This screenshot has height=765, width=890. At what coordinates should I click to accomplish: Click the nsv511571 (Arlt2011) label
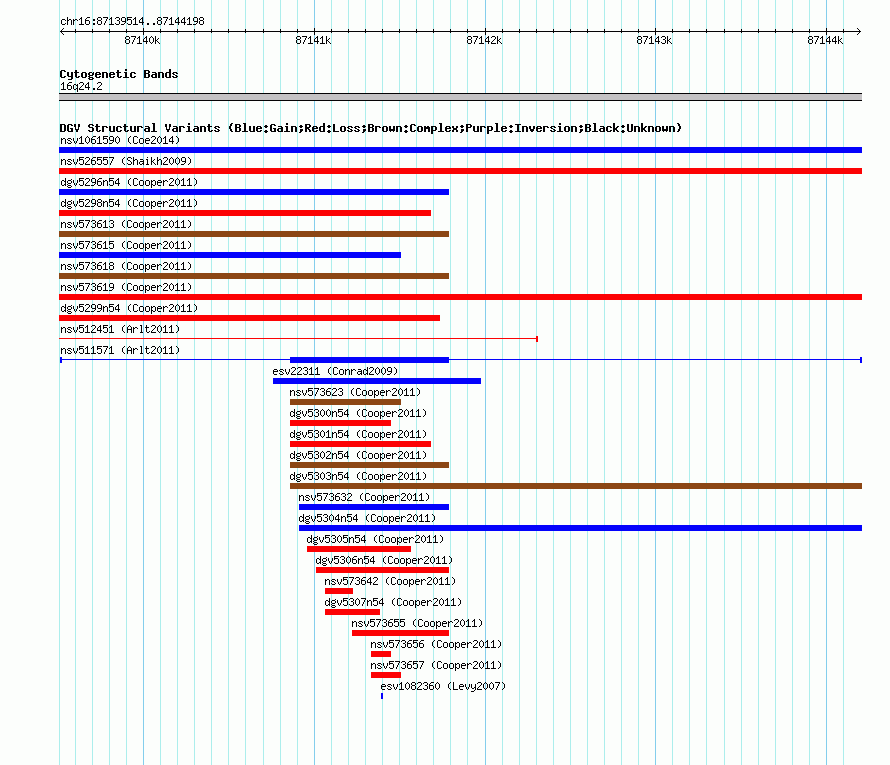[120, 350]
